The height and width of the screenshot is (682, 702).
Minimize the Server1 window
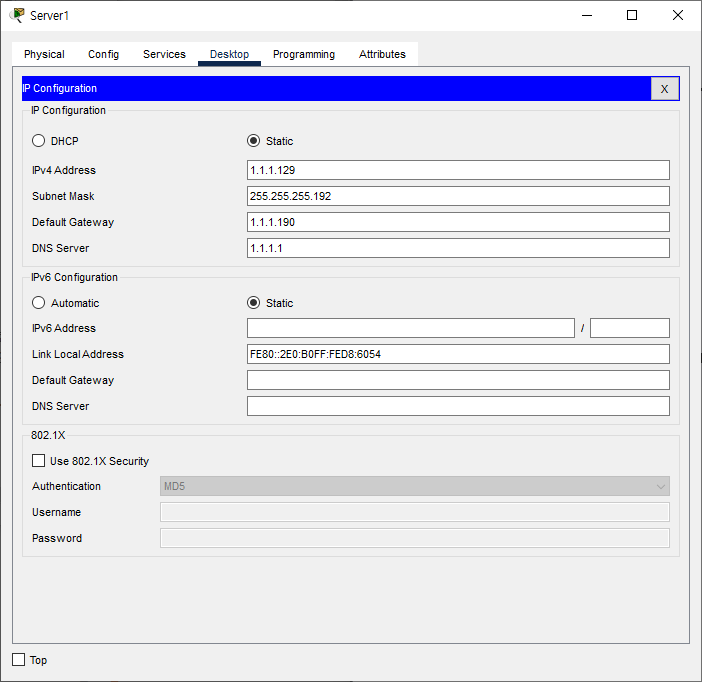click(x=587, y=15)
